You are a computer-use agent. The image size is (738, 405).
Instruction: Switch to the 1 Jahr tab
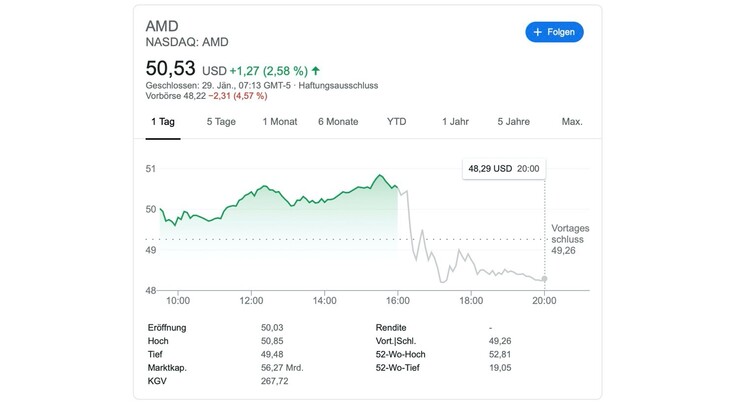[x=455, y=121]
